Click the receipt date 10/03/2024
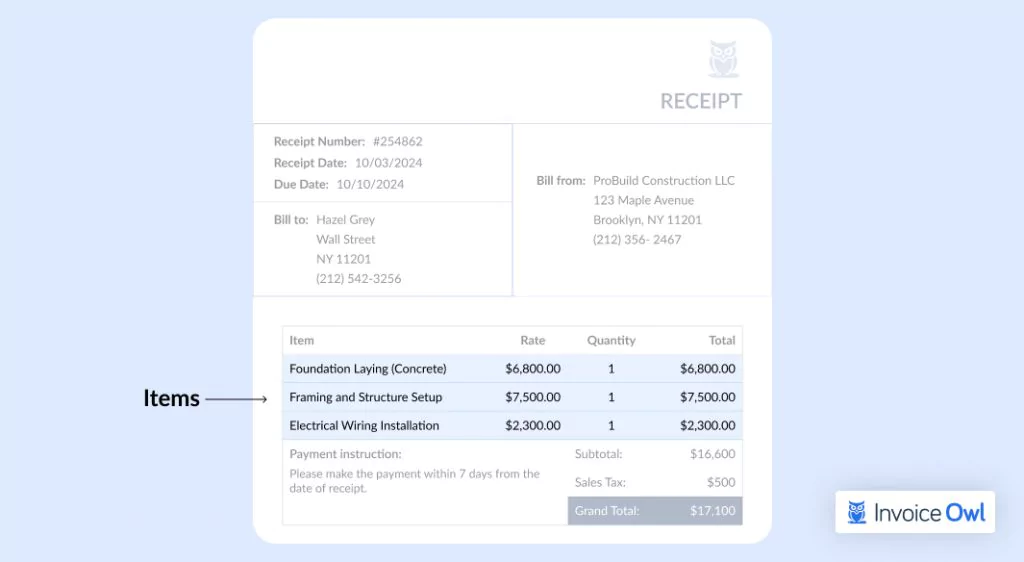The height and width of the screenshot is (562, 1024). 389,163
